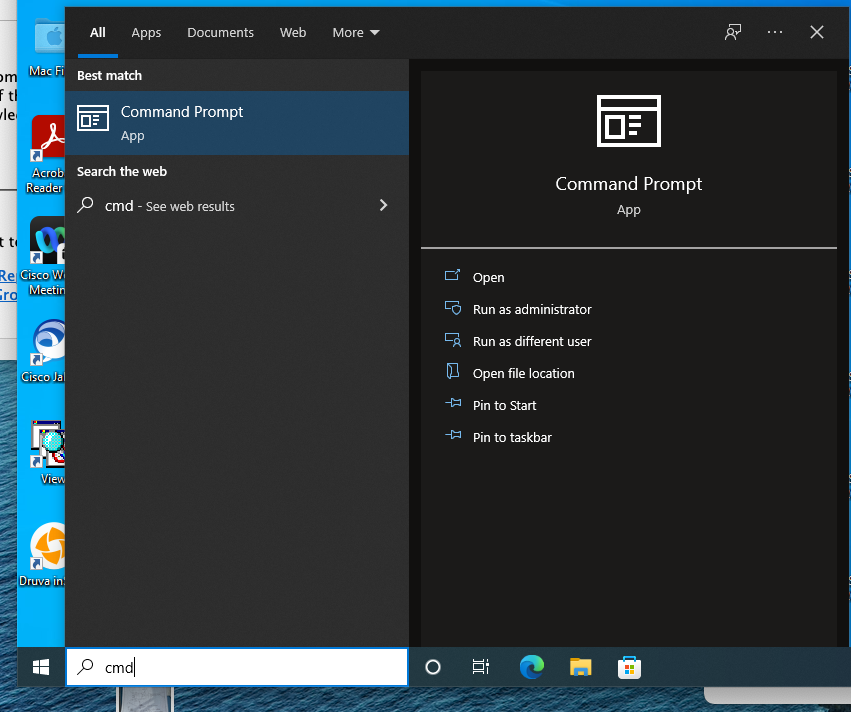Switch to the Apps tab
The width and height of the screenshot is (851, 712).
146,33
